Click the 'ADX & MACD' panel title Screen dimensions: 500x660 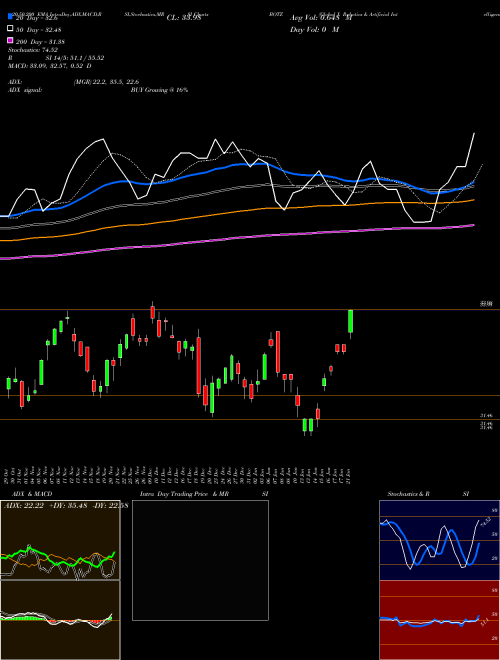click(32, 494)
